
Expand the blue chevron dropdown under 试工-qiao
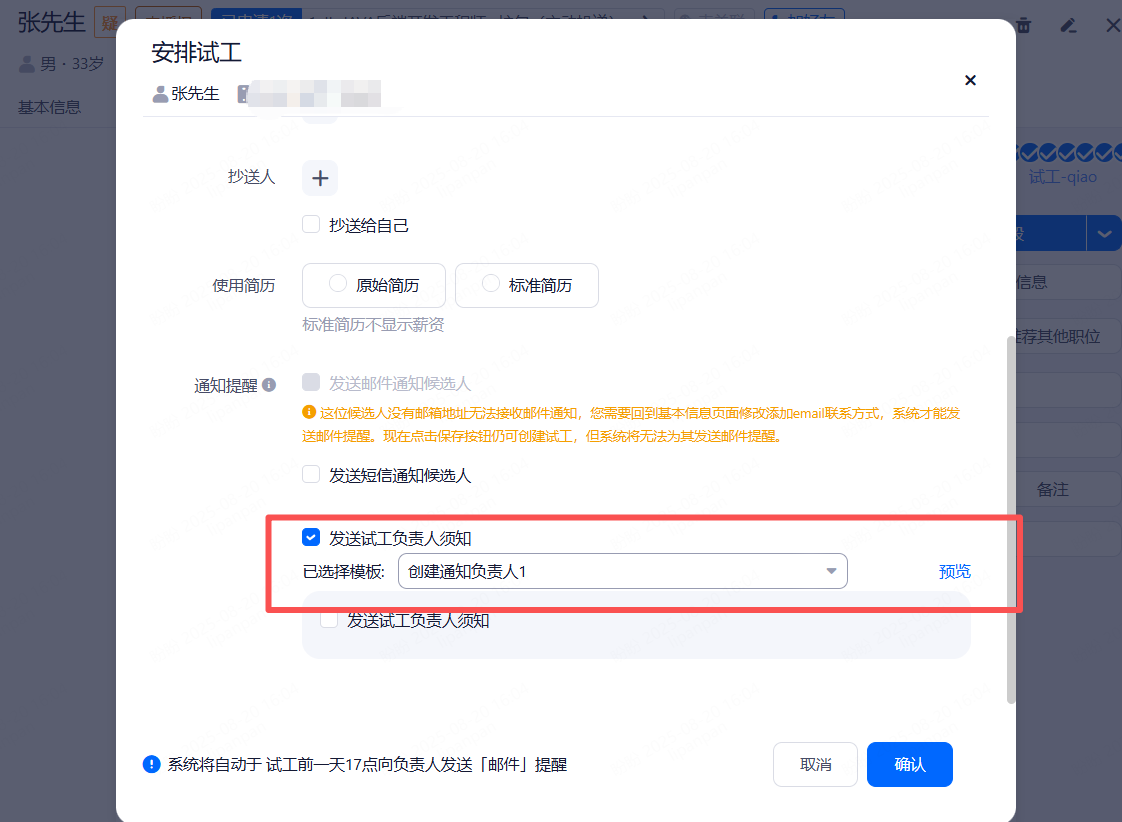pyautogui.click(x=1103, y=233)
